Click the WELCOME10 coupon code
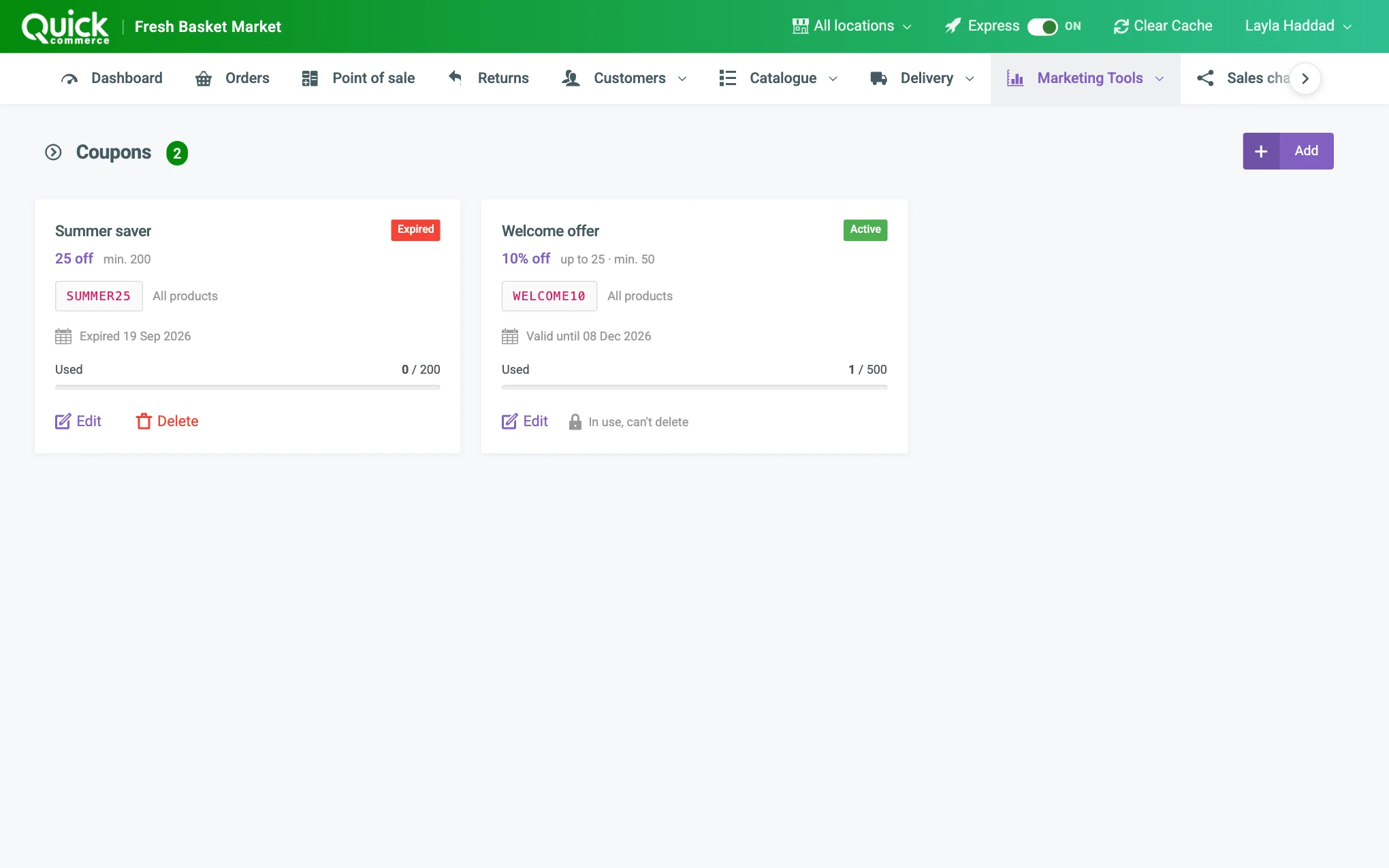Image resolution: width=1389 pixels, height=868 pixels. [x=549, y=296]
